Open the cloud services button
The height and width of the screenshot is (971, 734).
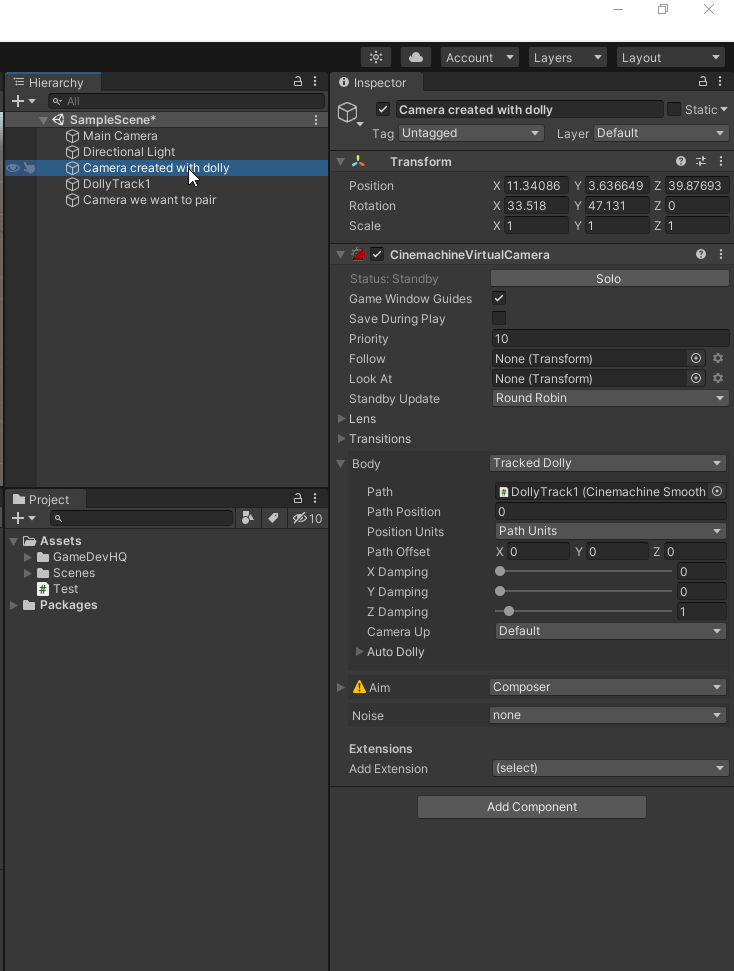[x=416, y=58]
